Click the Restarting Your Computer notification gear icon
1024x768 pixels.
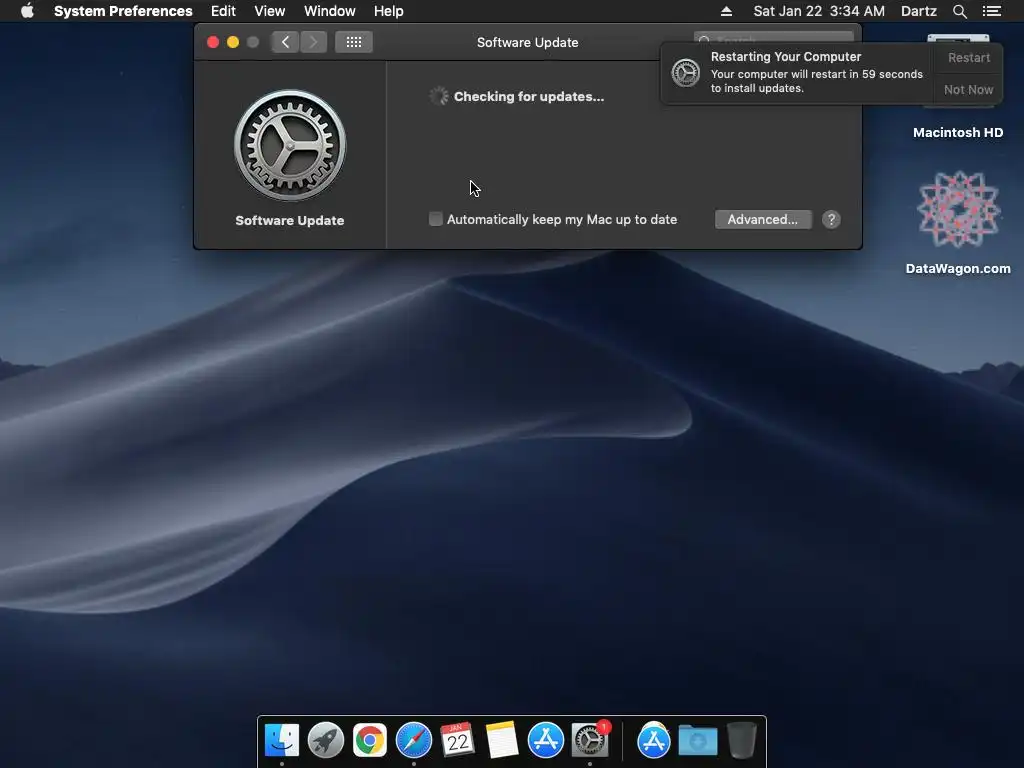tap(686, 72)
